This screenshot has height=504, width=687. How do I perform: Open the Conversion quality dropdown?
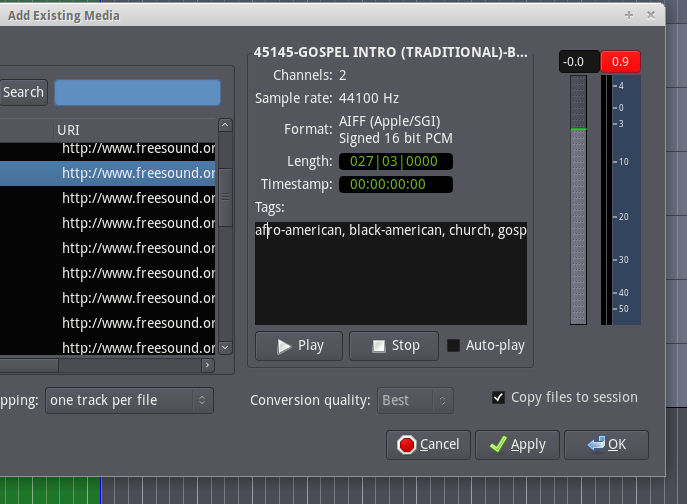(x=415, y=400)
